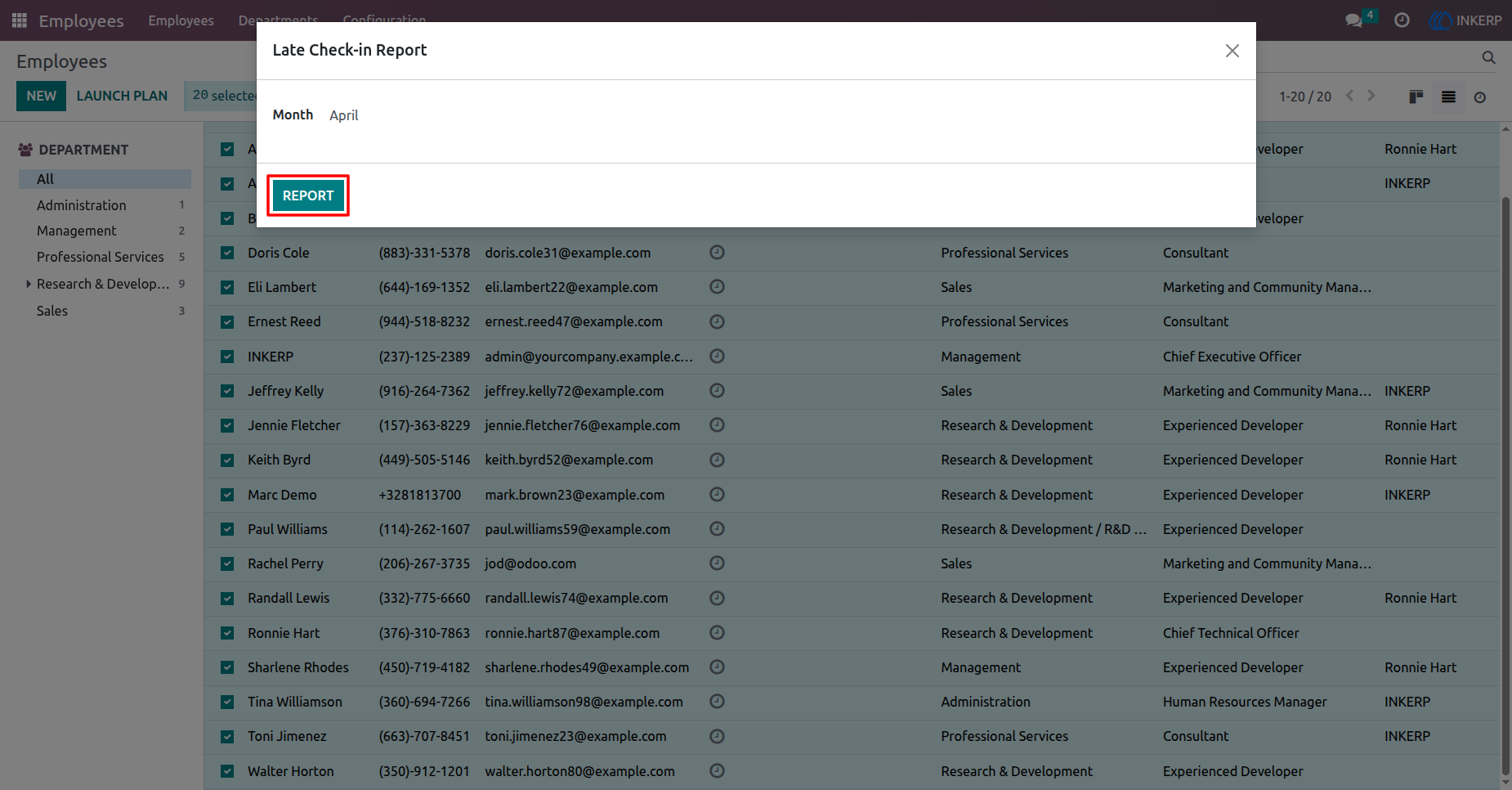Open the messages chat icon

point(1354,20)
